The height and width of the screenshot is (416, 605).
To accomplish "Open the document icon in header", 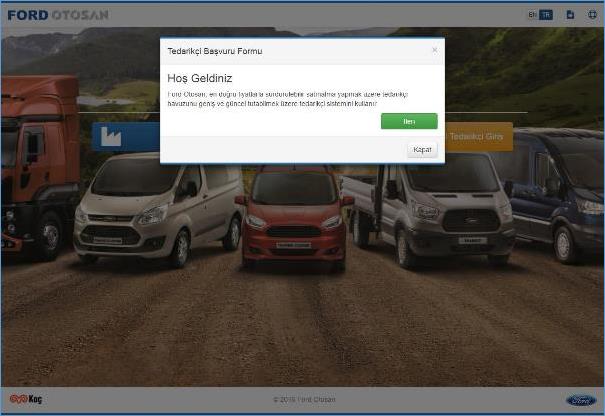I will pos(570,15).
